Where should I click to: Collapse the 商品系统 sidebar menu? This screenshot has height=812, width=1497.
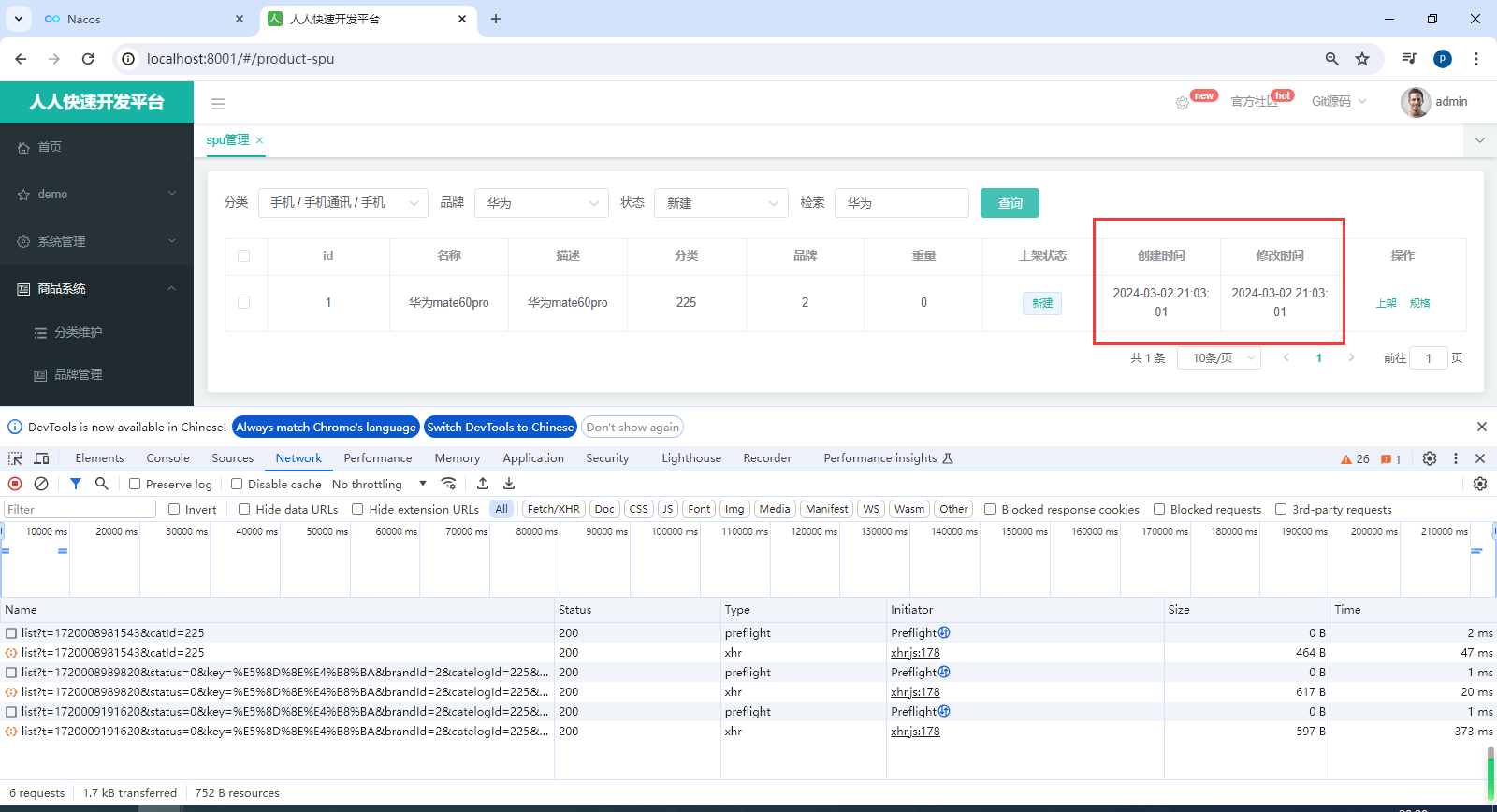coord(96,288)
